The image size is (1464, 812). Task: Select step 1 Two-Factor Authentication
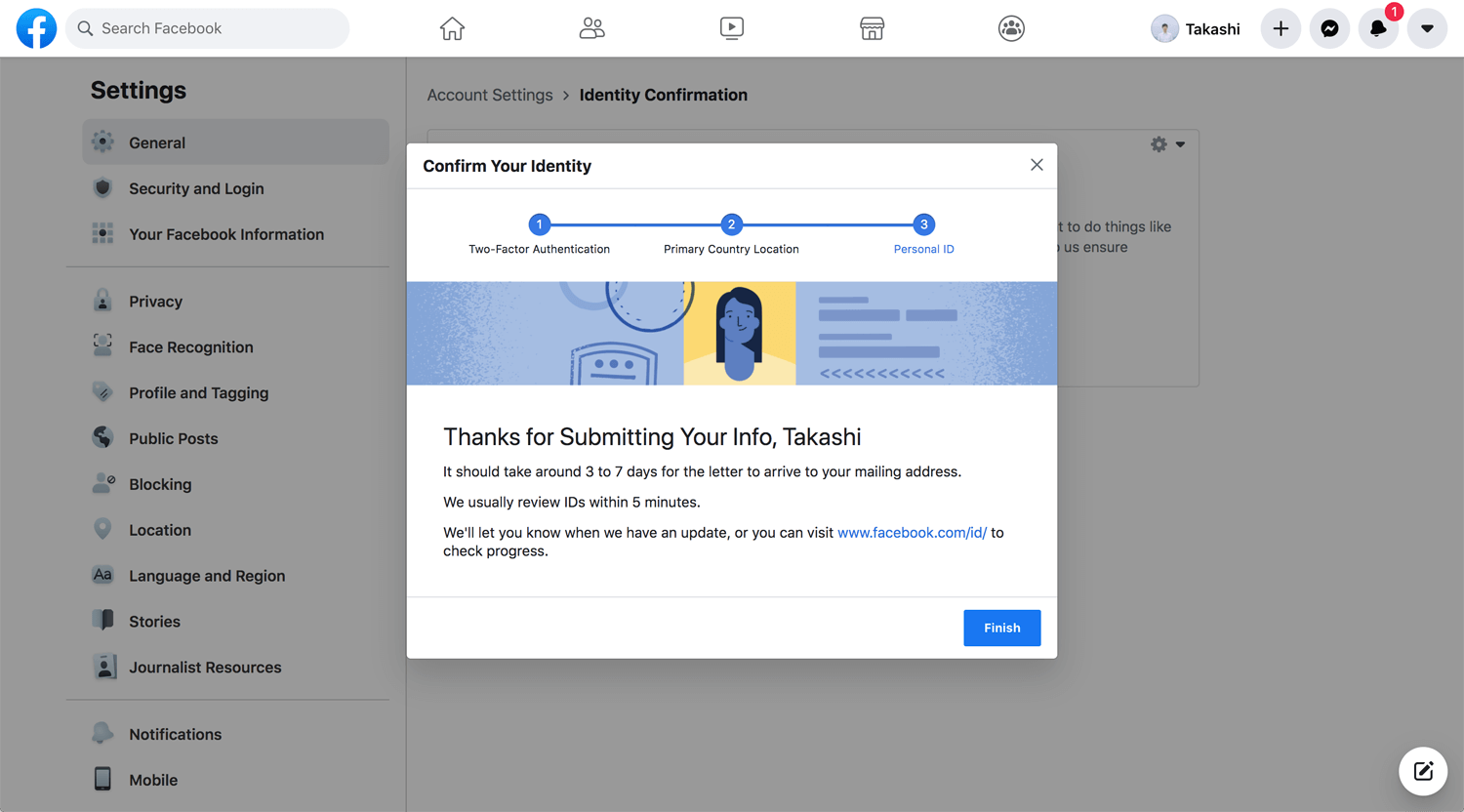tap(539, 234)
